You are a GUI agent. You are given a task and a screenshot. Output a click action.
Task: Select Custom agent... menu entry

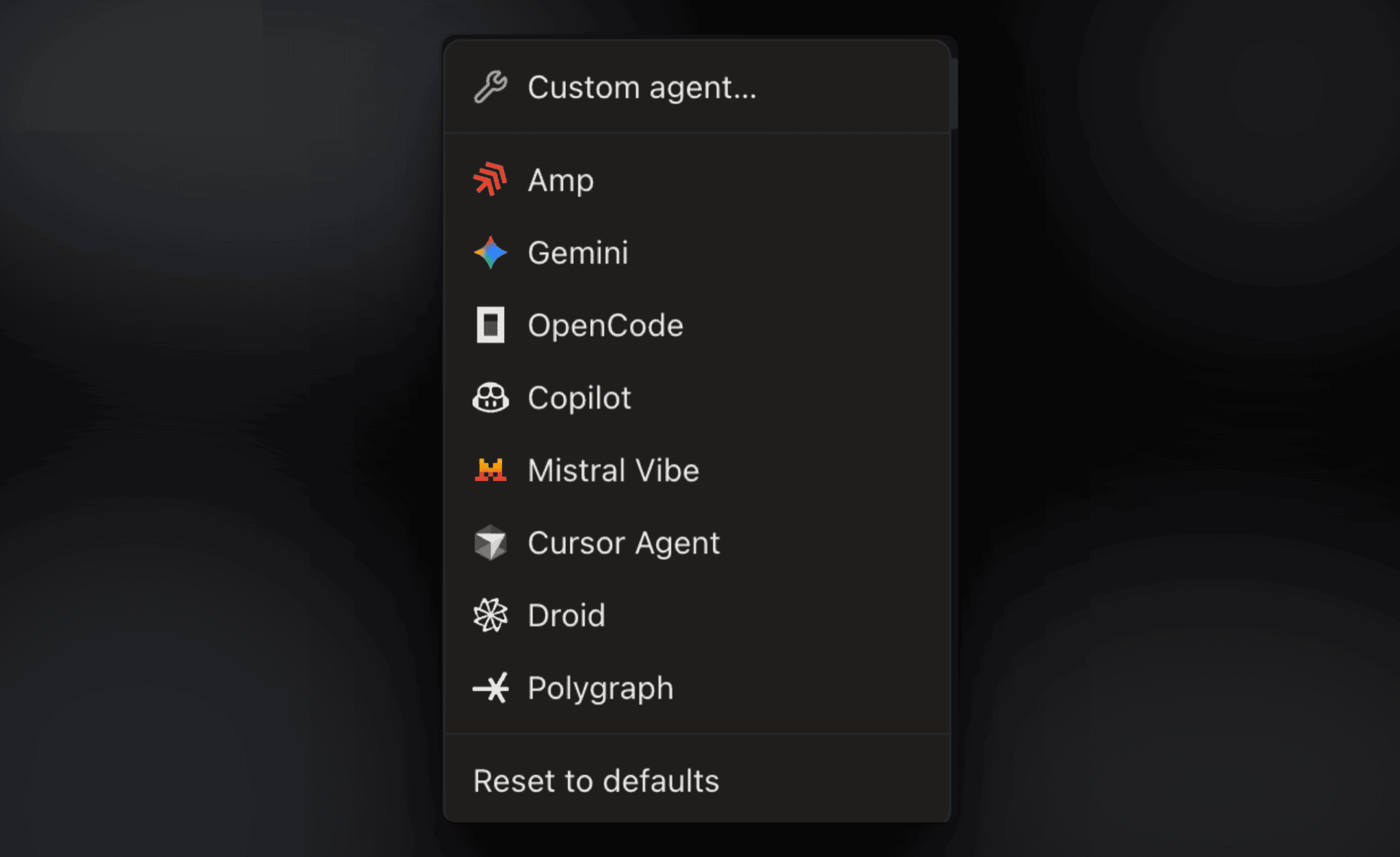pos(697,87)
